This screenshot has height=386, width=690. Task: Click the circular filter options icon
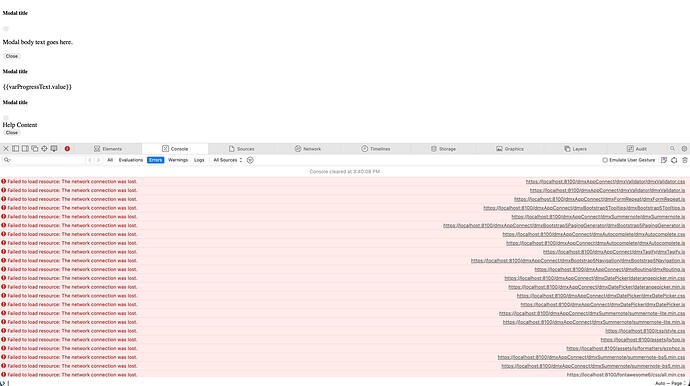[250, 160]
